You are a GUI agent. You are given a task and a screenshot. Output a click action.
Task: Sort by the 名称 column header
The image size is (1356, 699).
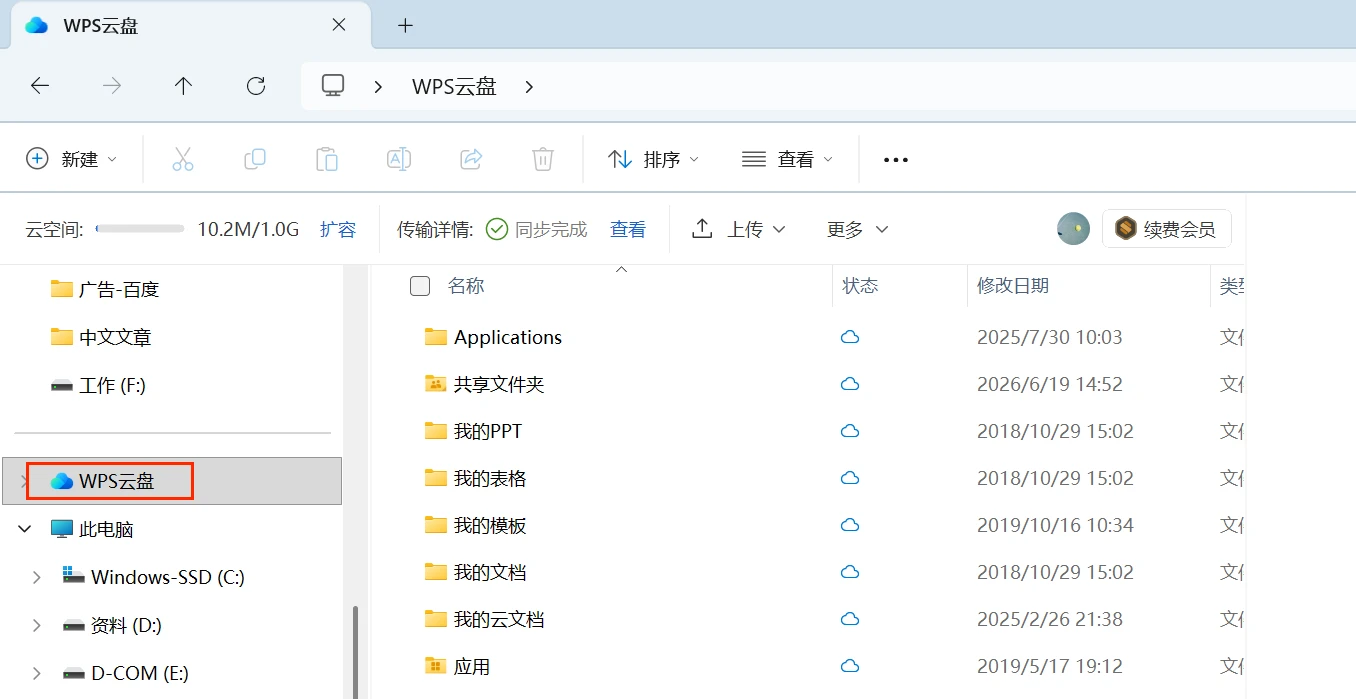[x=466, y=286]
